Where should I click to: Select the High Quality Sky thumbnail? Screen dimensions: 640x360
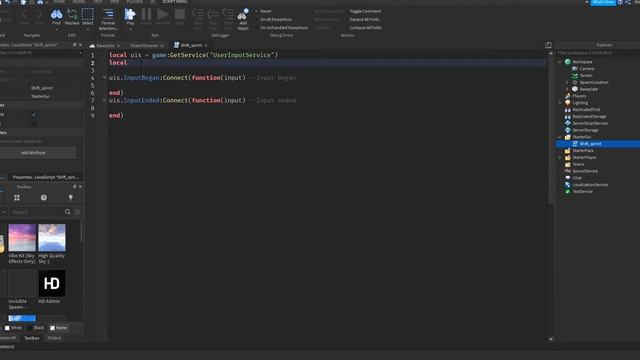[52, 238]
